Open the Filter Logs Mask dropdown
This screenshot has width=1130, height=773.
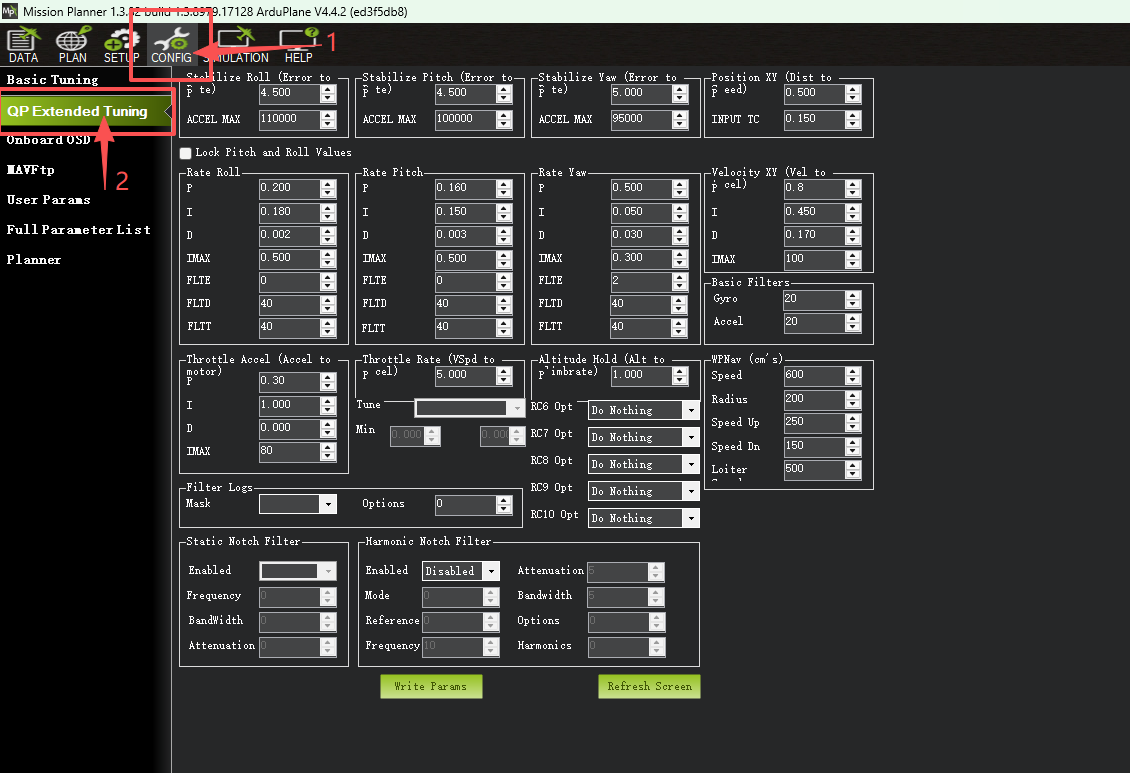click(298, 504)
